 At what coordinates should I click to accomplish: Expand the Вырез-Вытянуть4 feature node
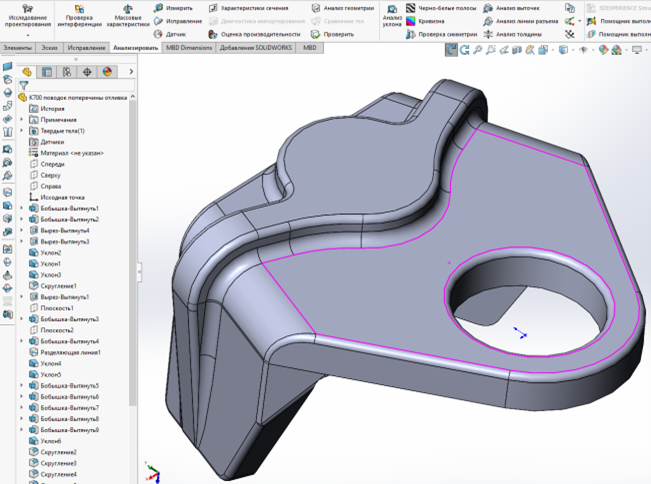[x=22, y=230]
